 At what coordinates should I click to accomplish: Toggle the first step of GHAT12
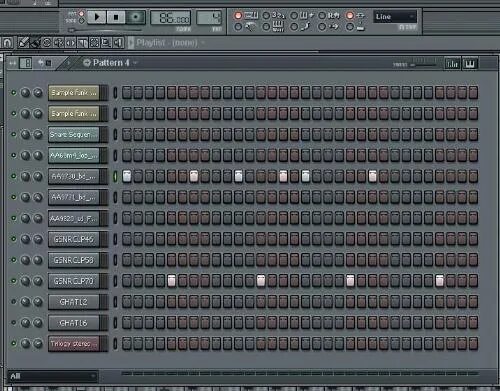click(127, 302)
